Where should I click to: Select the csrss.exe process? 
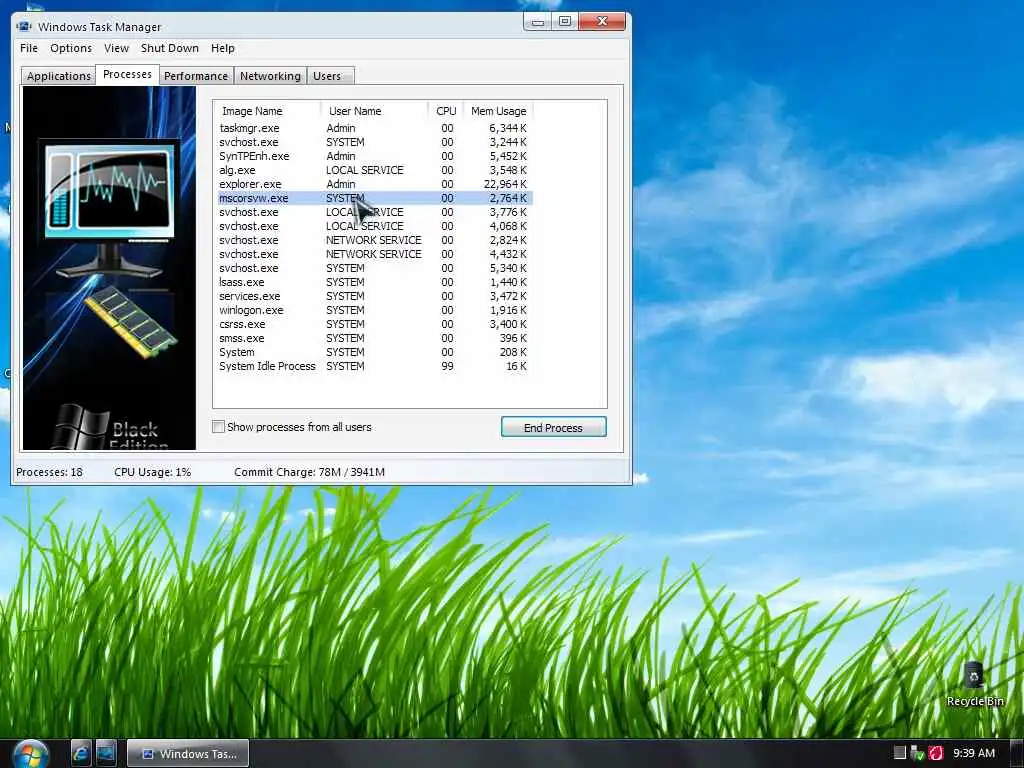click(x=375, y=324)
